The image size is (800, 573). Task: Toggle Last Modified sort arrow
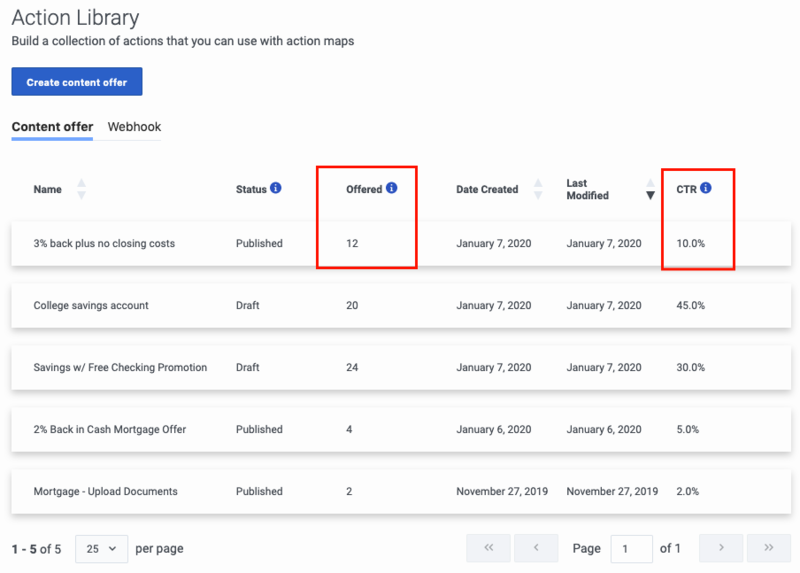(x=650, y=189)
